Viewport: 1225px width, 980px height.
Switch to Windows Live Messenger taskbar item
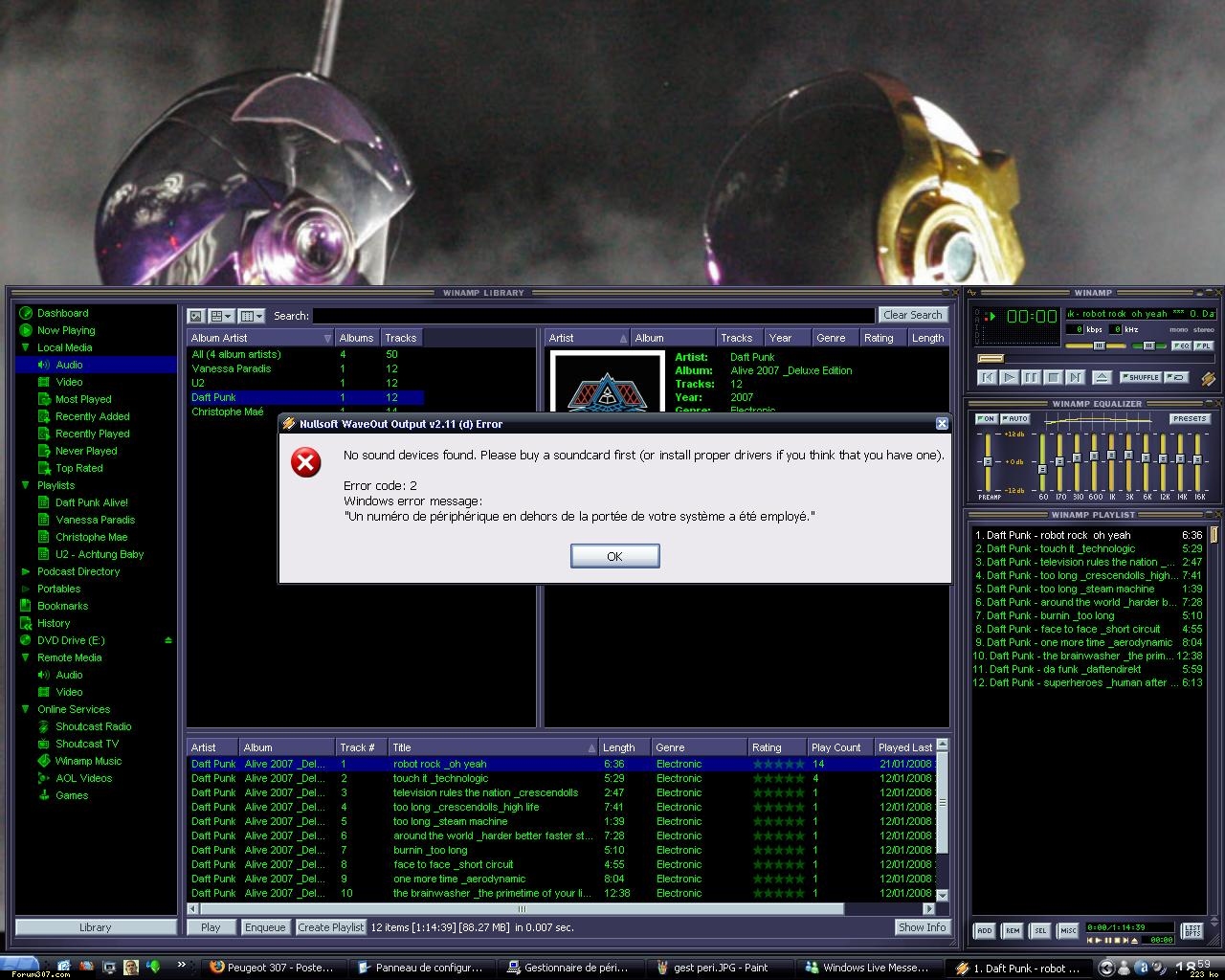click(873, 968)
